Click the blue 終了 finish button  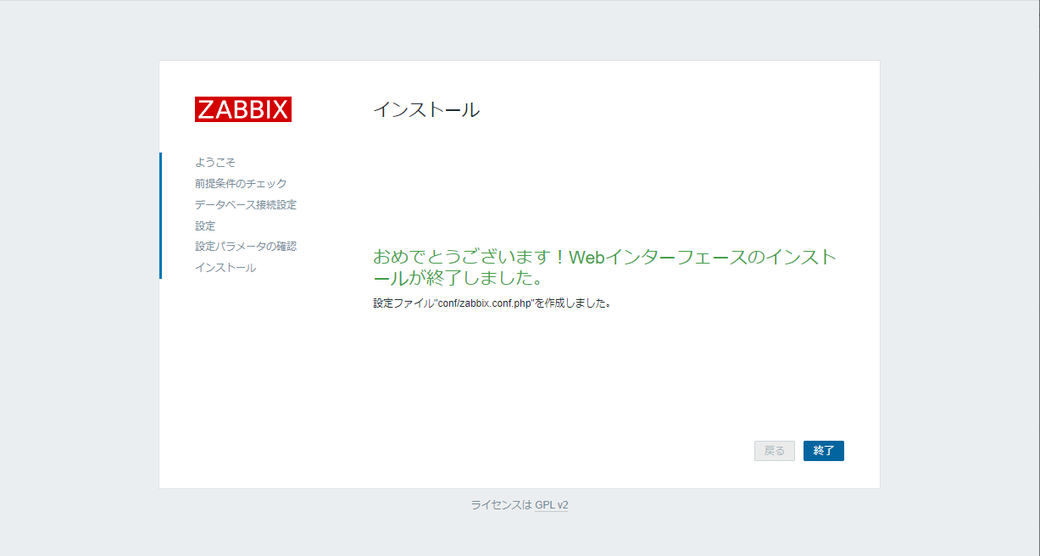coord(823,451)
